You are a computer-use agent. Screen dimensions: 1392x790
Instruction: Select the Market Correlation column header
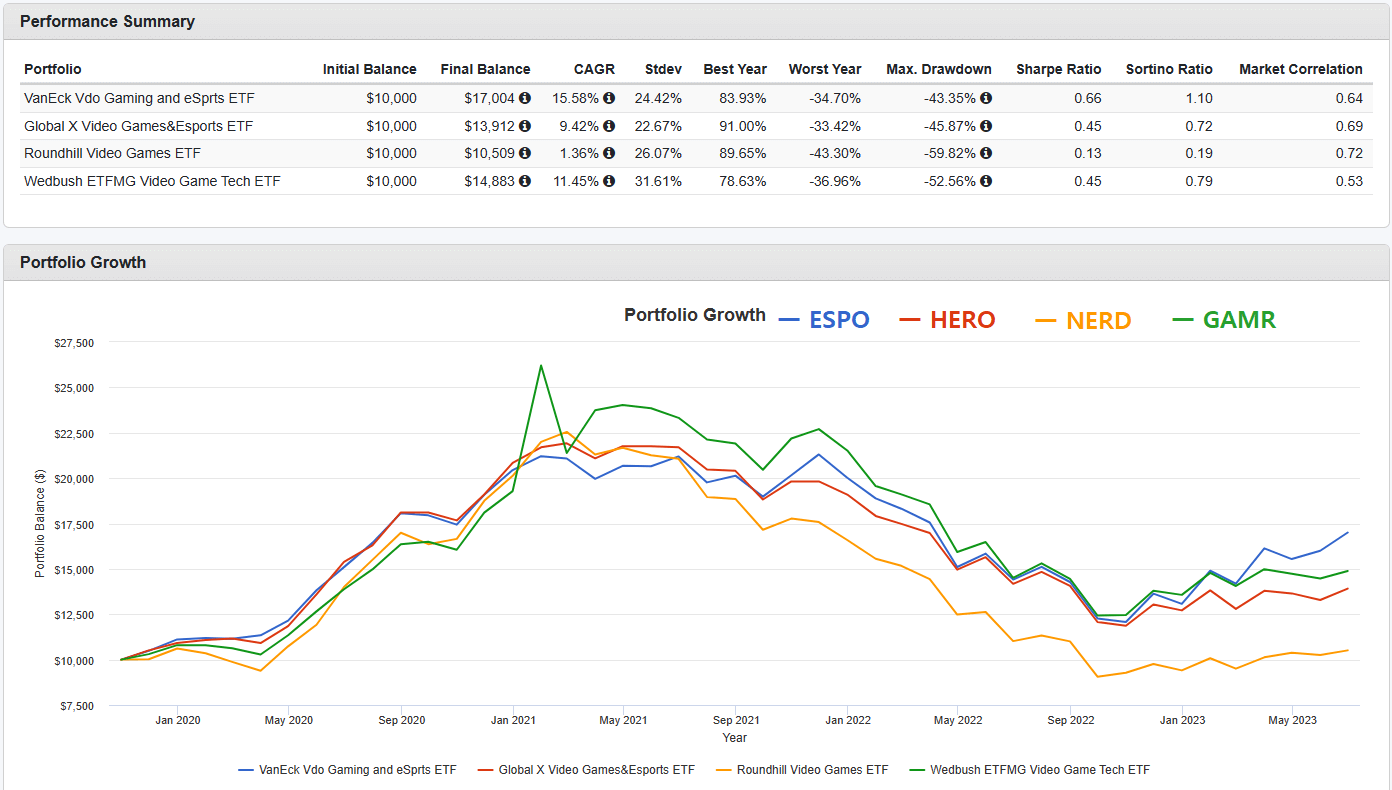coord(1301,69)
